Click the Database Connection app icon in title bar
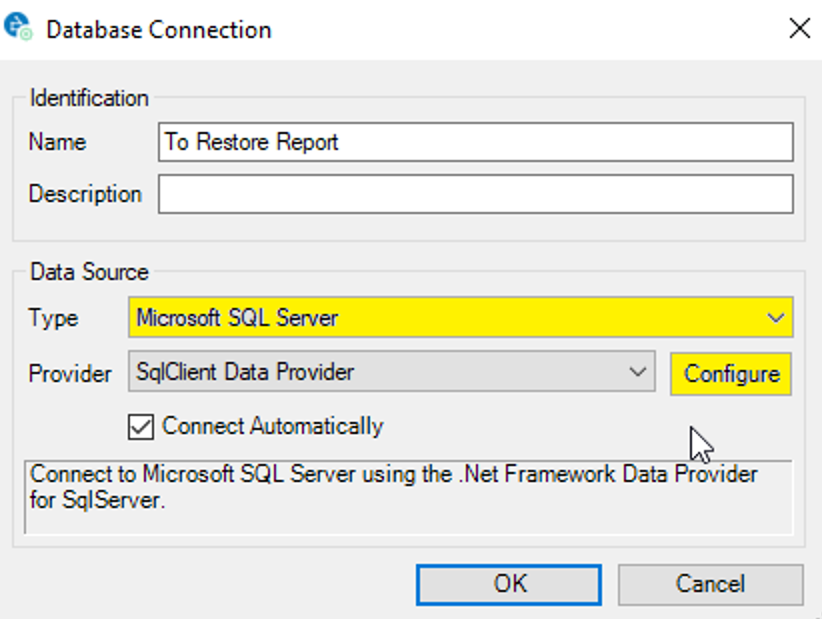This screenshot has height=619, width=822. pyautogui.click(x=19, y=28)
